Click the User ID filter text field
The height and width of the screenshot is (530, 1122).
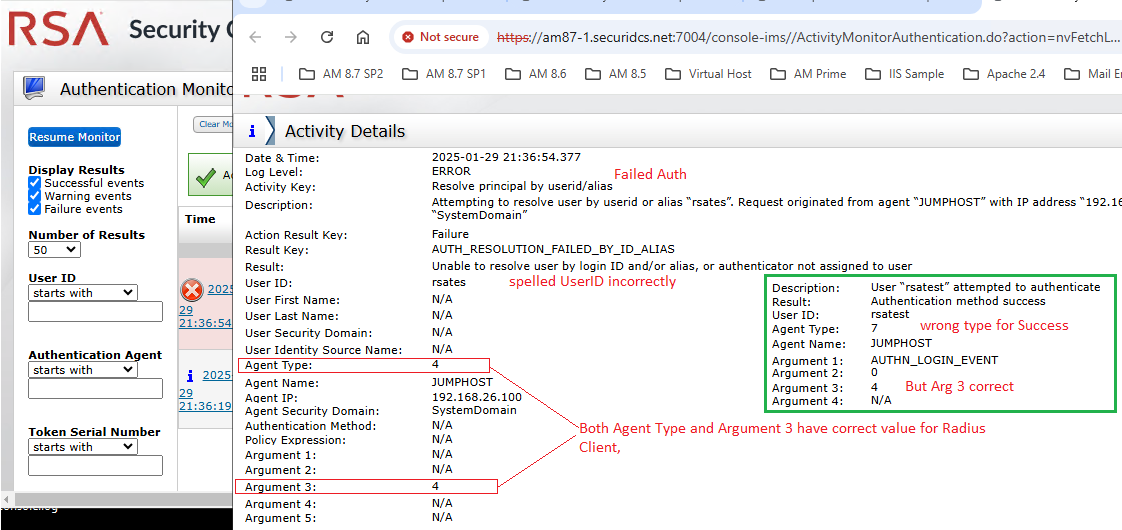[95, 311]
